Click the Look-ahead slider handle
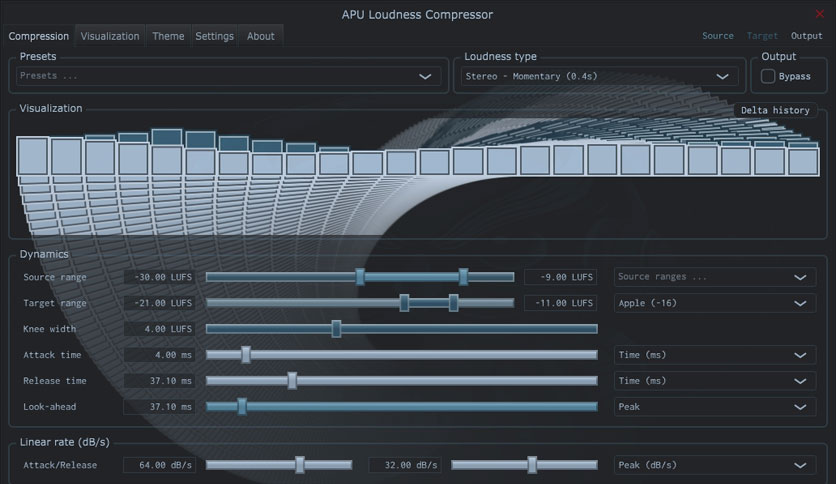The image size is (836, 484). [242, 406]
